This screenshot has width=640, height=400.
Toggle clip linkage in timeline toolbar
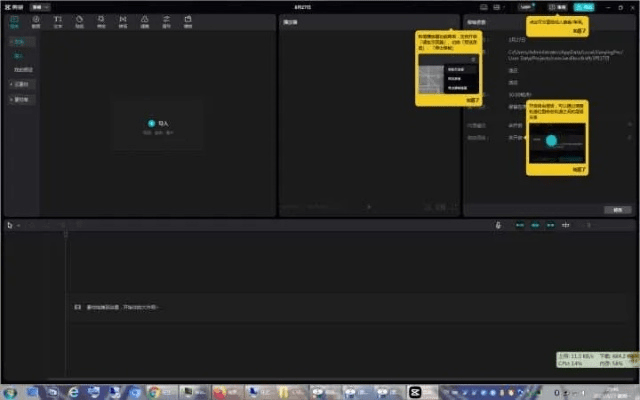pos(551,225)
